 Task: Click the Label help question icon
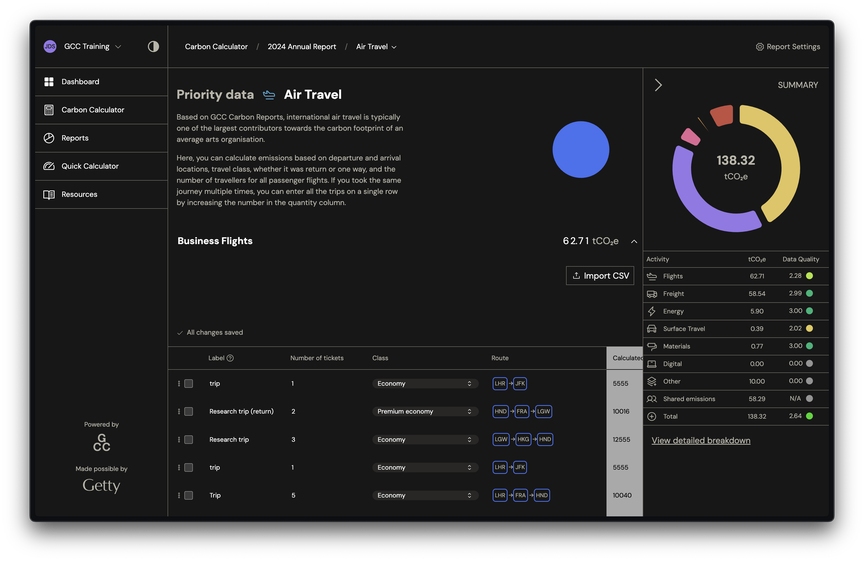point(230,358)
